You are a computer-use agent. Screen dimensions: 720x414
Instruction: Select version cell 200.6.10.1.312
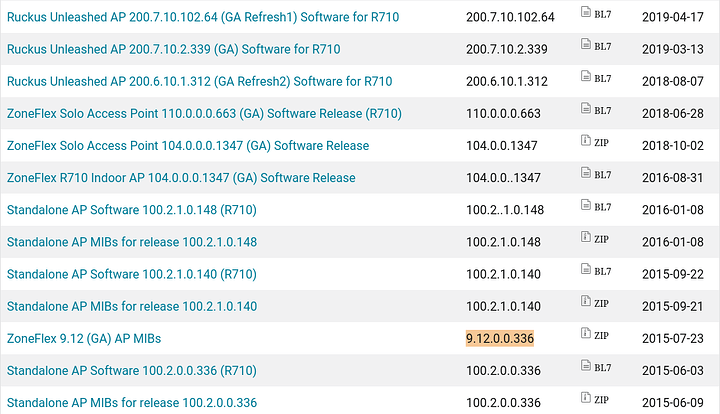(506, 81)
